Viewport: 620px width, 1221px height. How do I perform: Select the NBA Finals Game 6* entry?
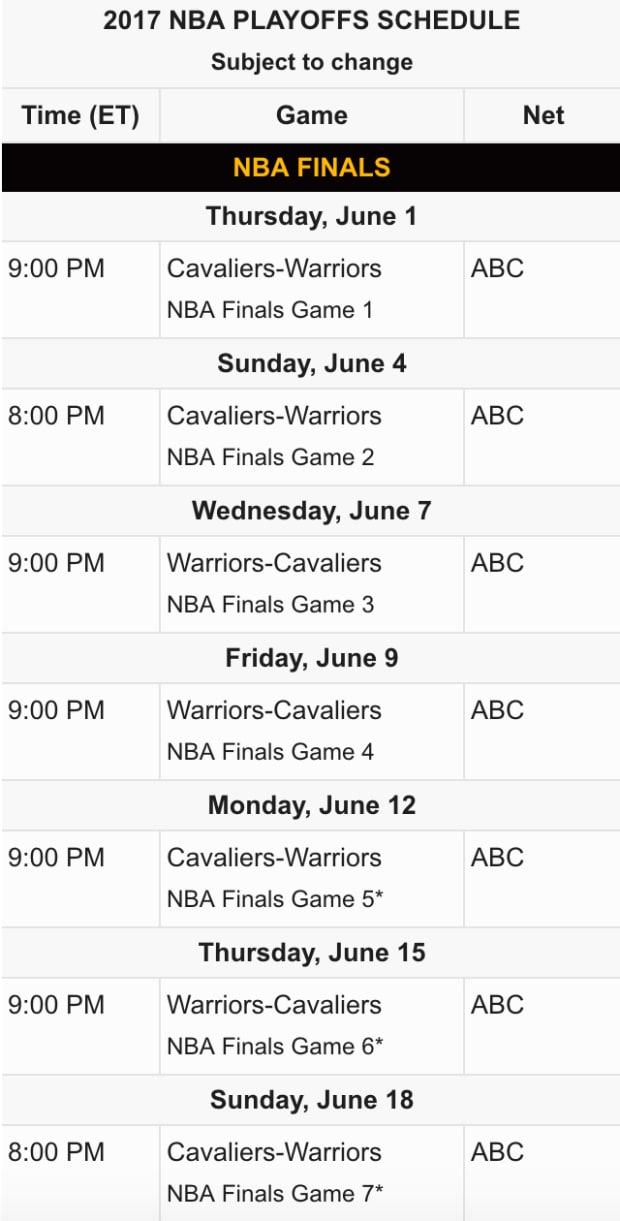pyautogui.click(x=275, y=1046)
